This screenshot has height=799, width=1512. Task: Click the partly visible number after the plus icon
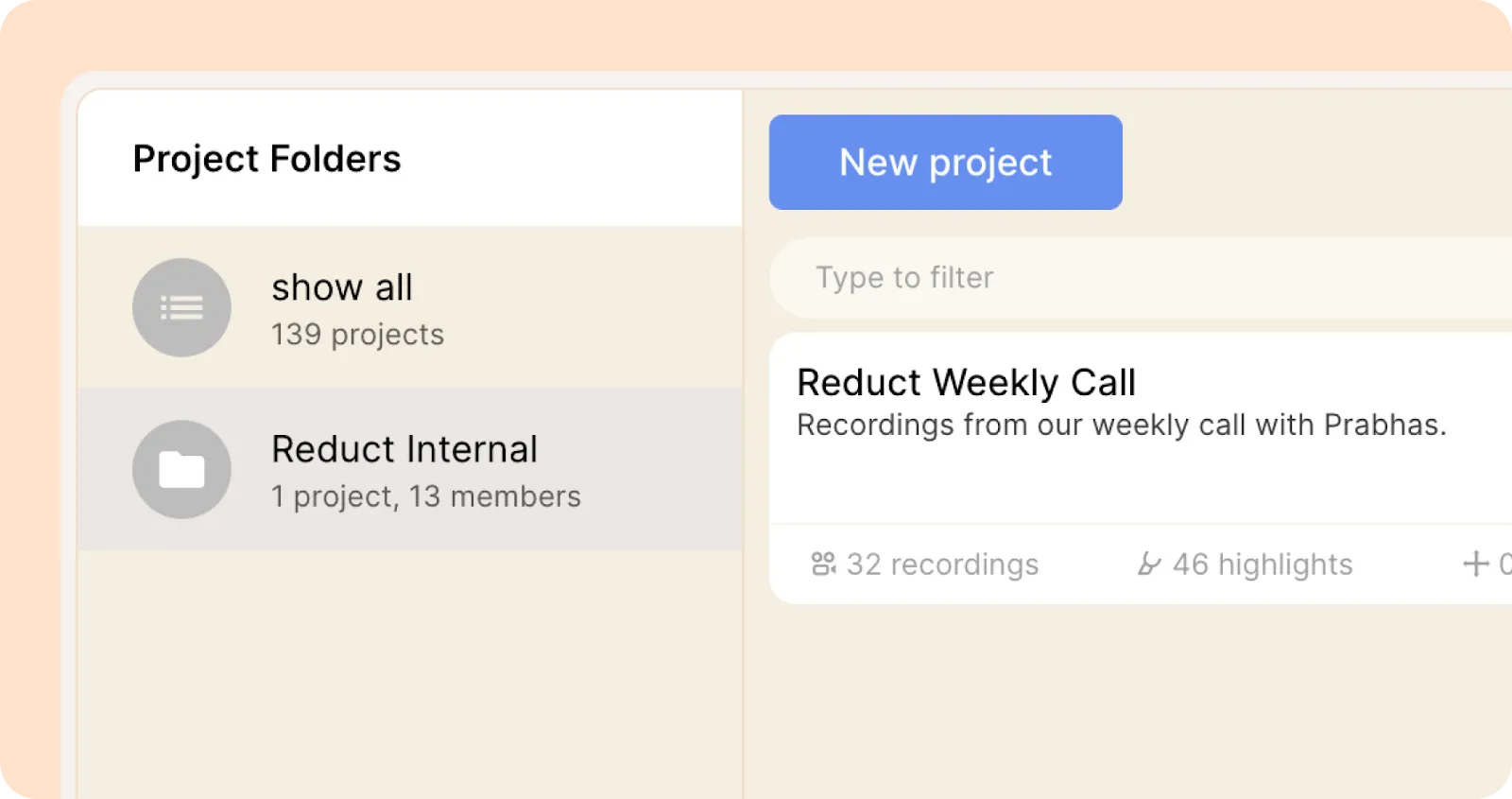1504,565
